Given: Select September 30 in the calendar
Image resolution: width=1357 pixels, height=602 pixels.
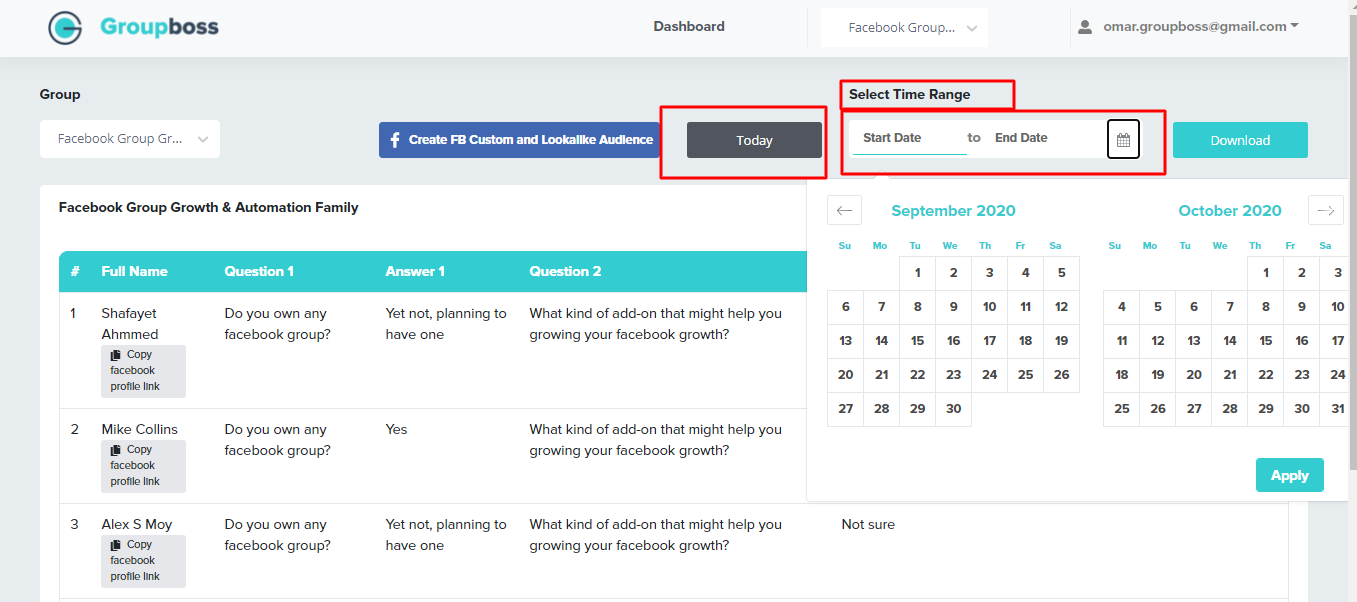Looking at the screenshot, I should tap(953, 409).
